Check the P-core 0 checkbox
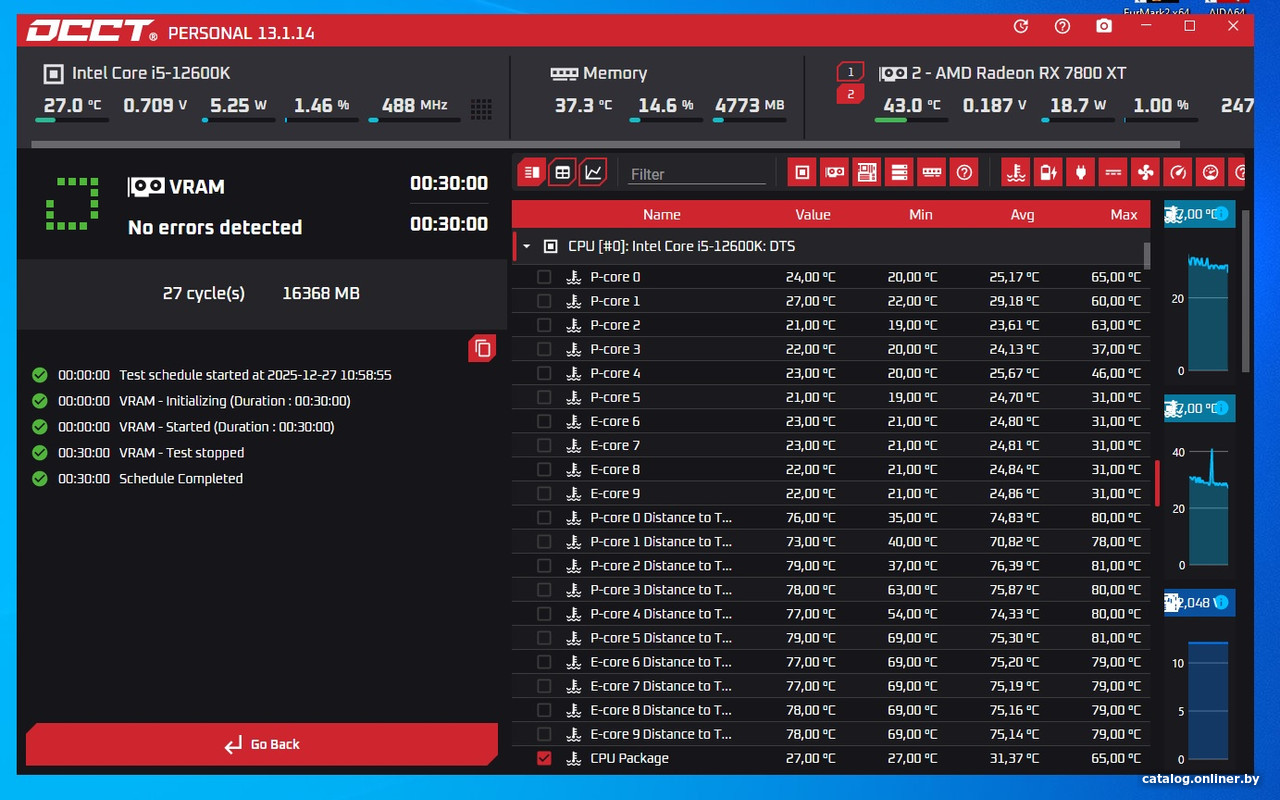This screenshot has height=800, width=1280. click(x=544, y=277)
